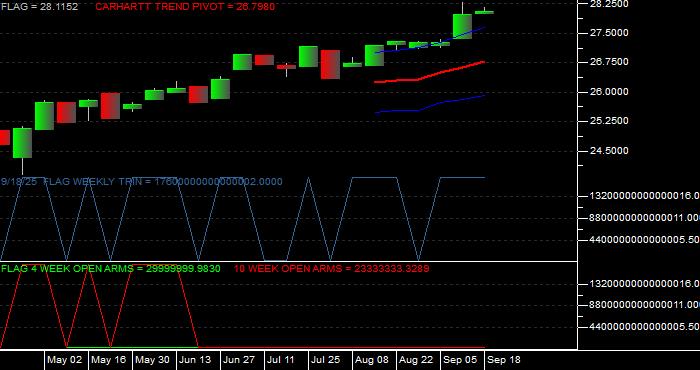This screenshot has height=370, width=700.
Task: Select the Jun 27 date marker
Action: [x=239, y=360]
